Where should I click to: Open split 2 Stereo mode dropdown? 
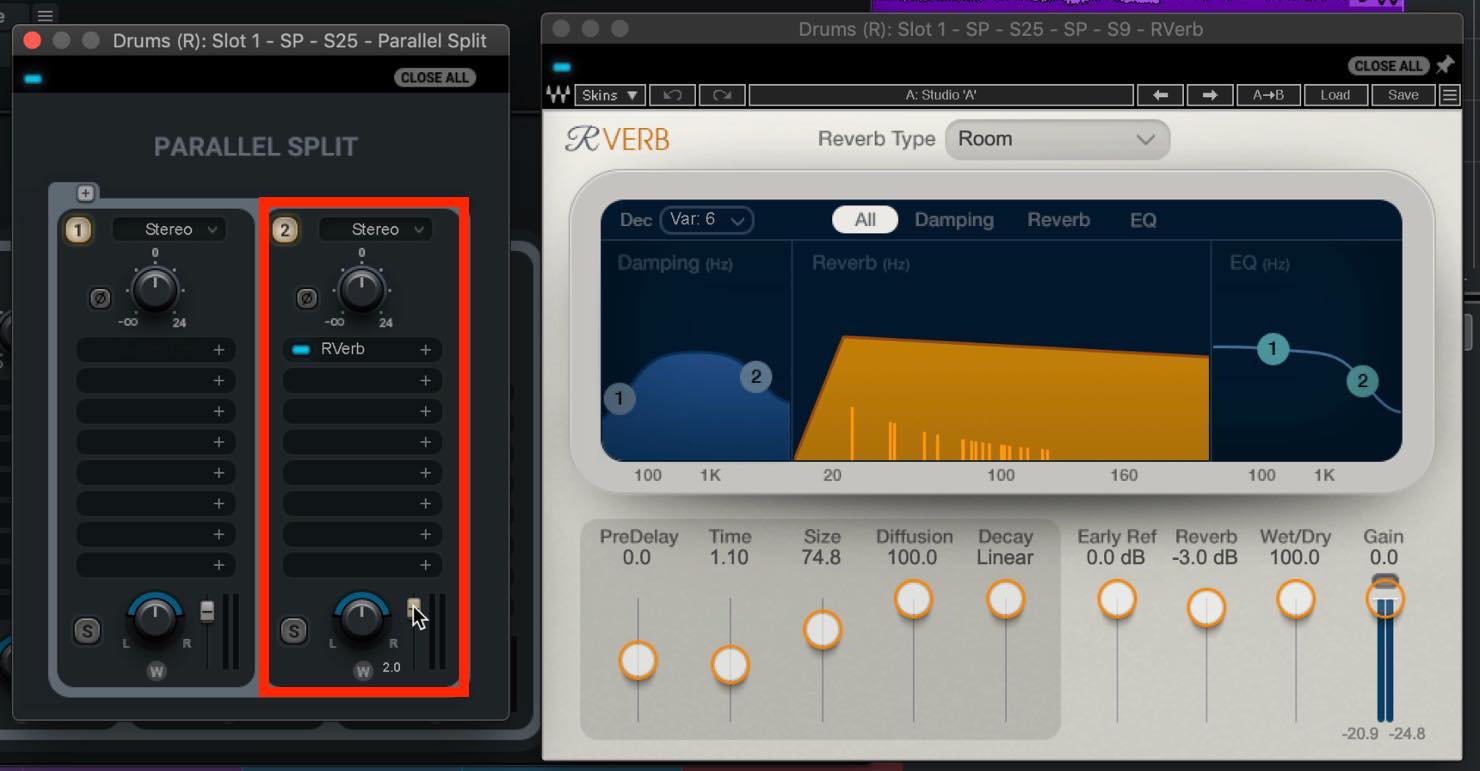point(376,230)
